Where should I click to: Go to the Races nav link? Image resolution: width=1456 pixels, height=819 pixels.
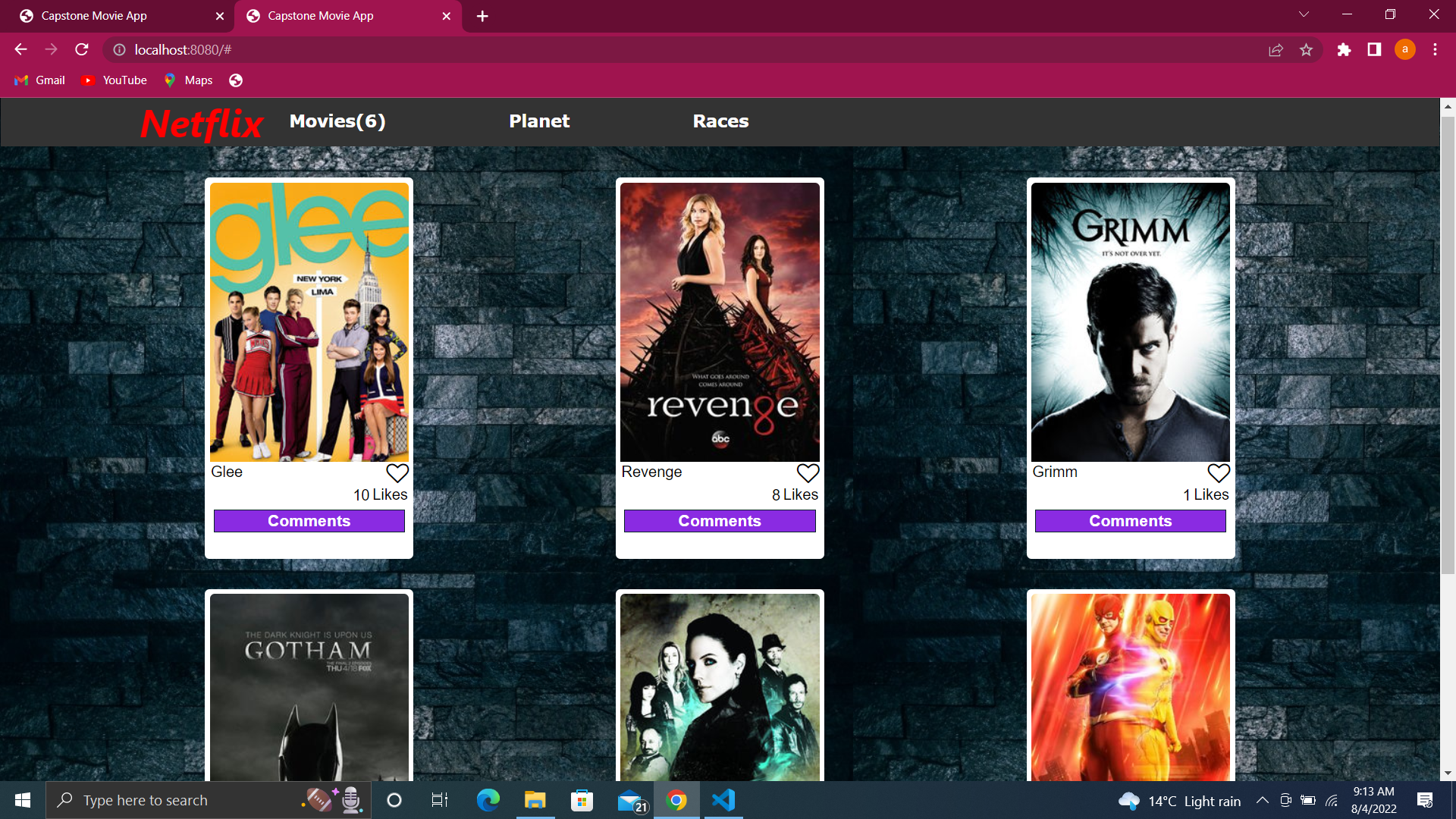tap(720, 121)
